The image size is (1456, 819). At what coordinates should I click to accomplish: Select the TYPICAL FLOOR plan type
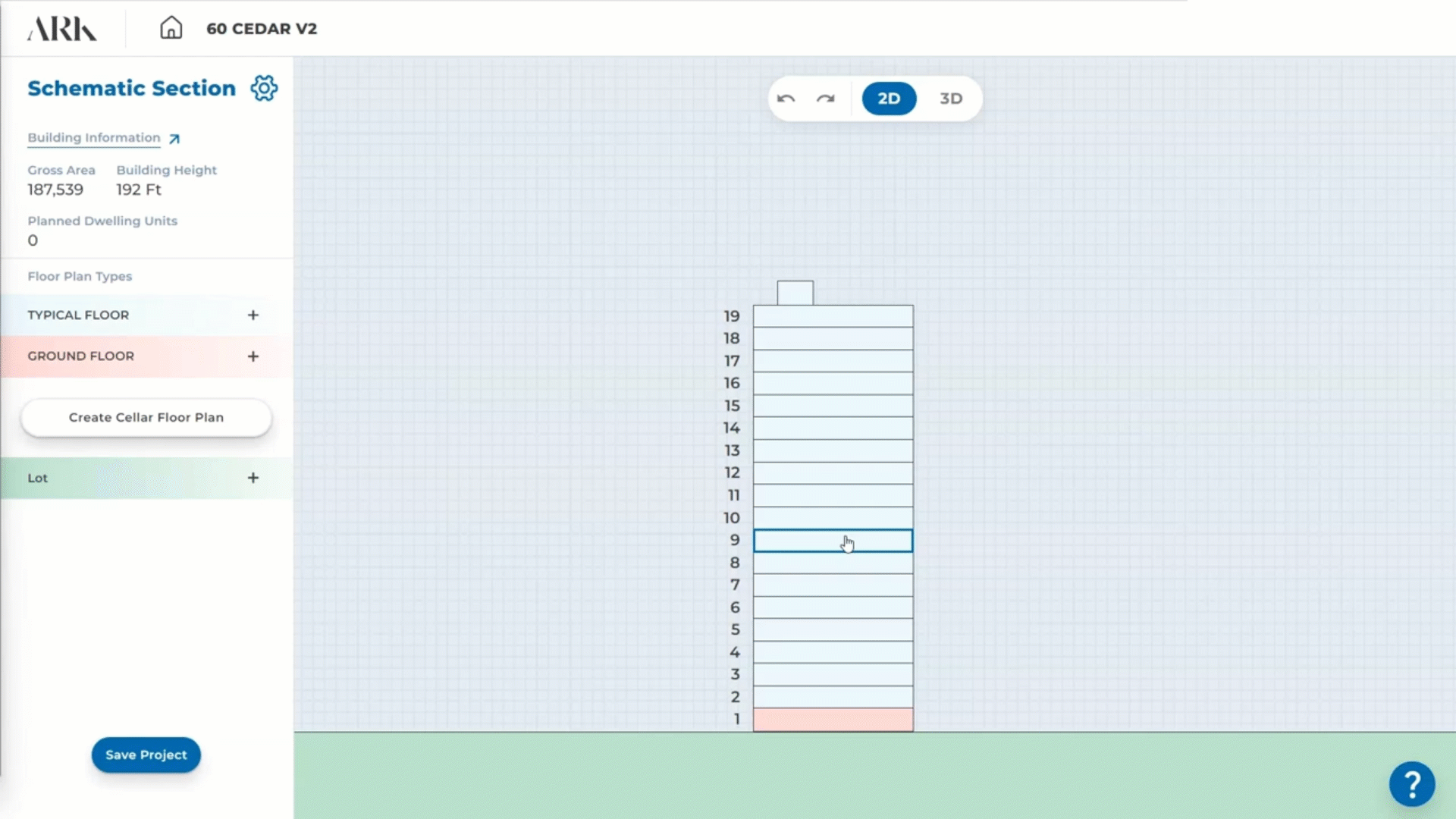(x=78, y=315)
